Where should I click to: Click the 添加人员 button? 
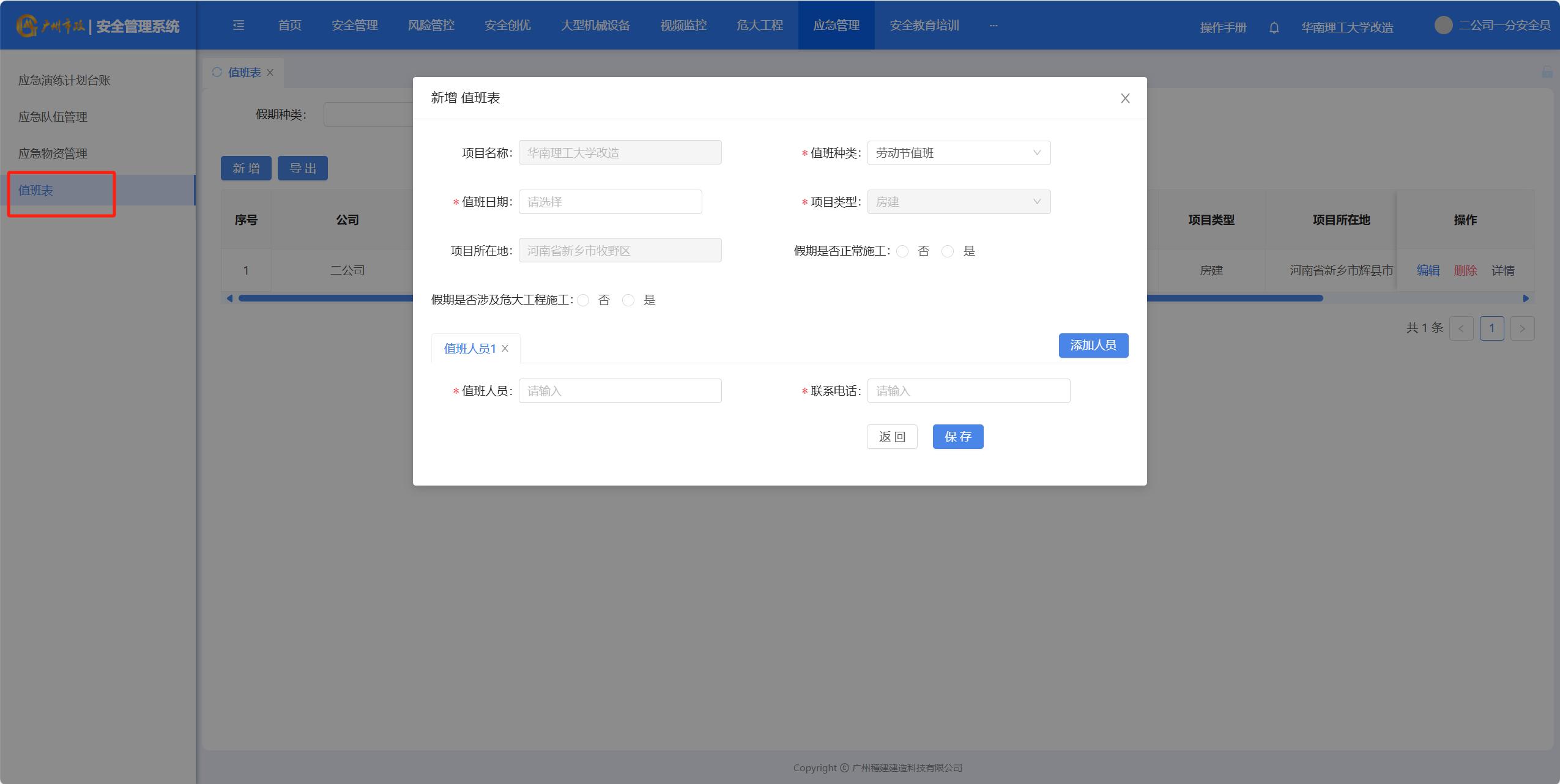1093,346
